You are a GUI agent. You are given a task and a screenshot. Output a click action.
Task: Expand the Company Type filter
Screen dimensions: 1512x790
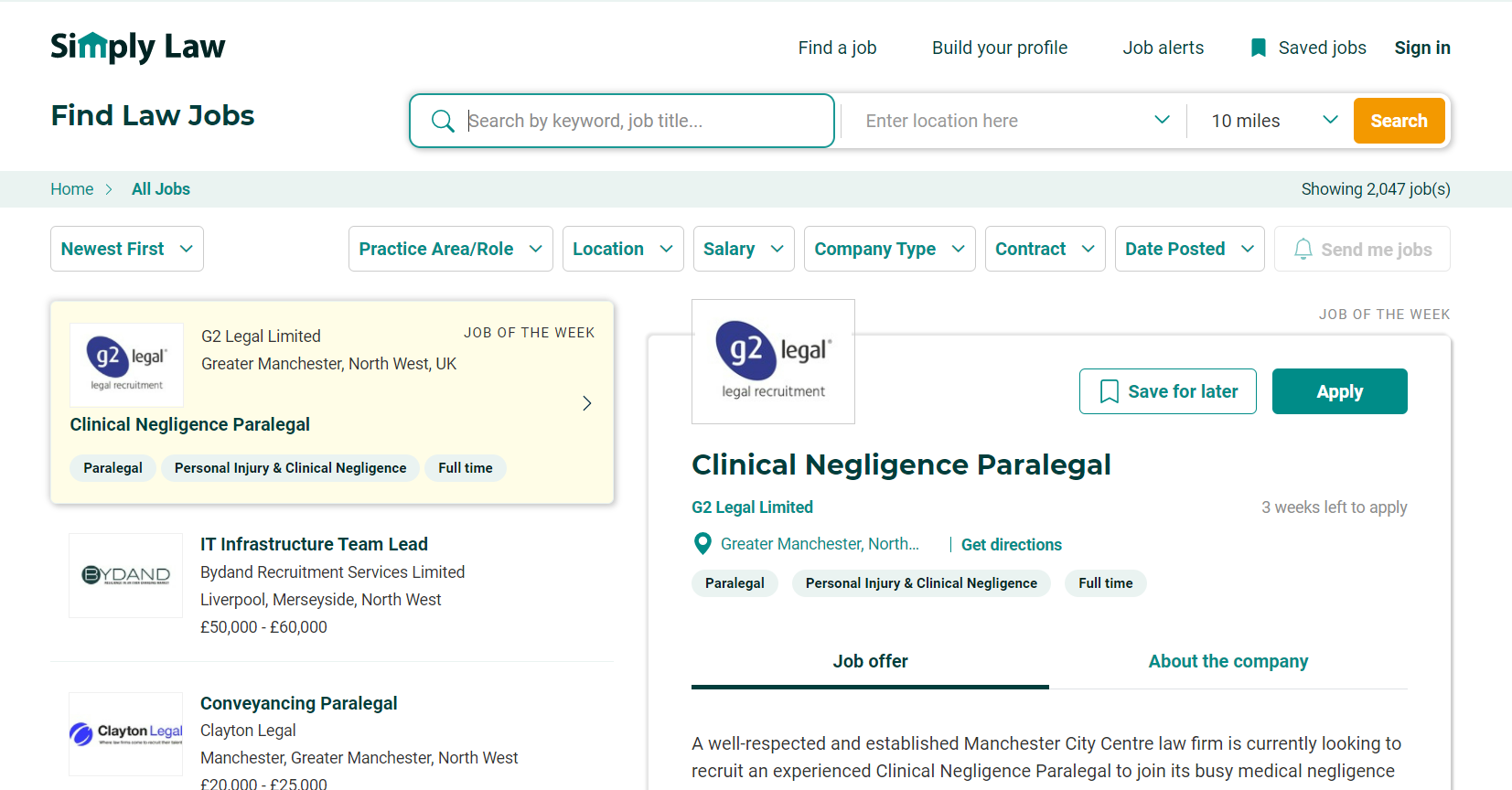(889, 249)
